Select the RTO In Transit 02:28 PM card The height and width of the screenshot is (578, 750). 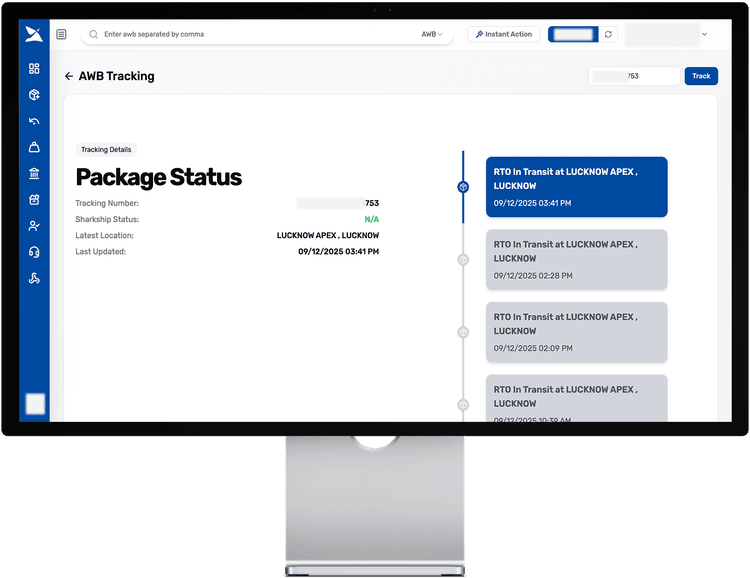pyautogui.click(x=576, y=260)
